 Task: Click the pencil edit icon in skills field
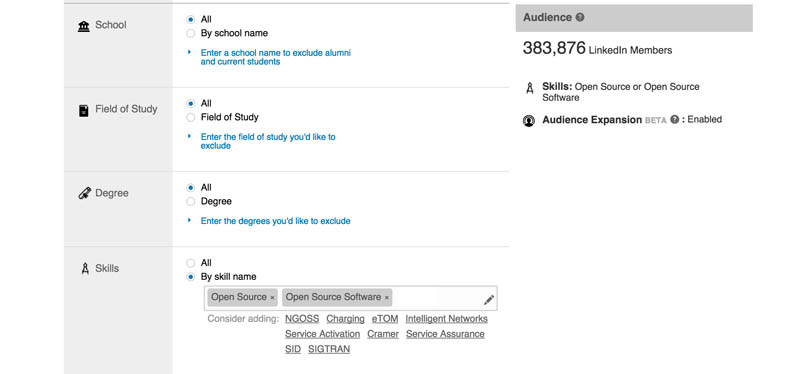point(489,300)
